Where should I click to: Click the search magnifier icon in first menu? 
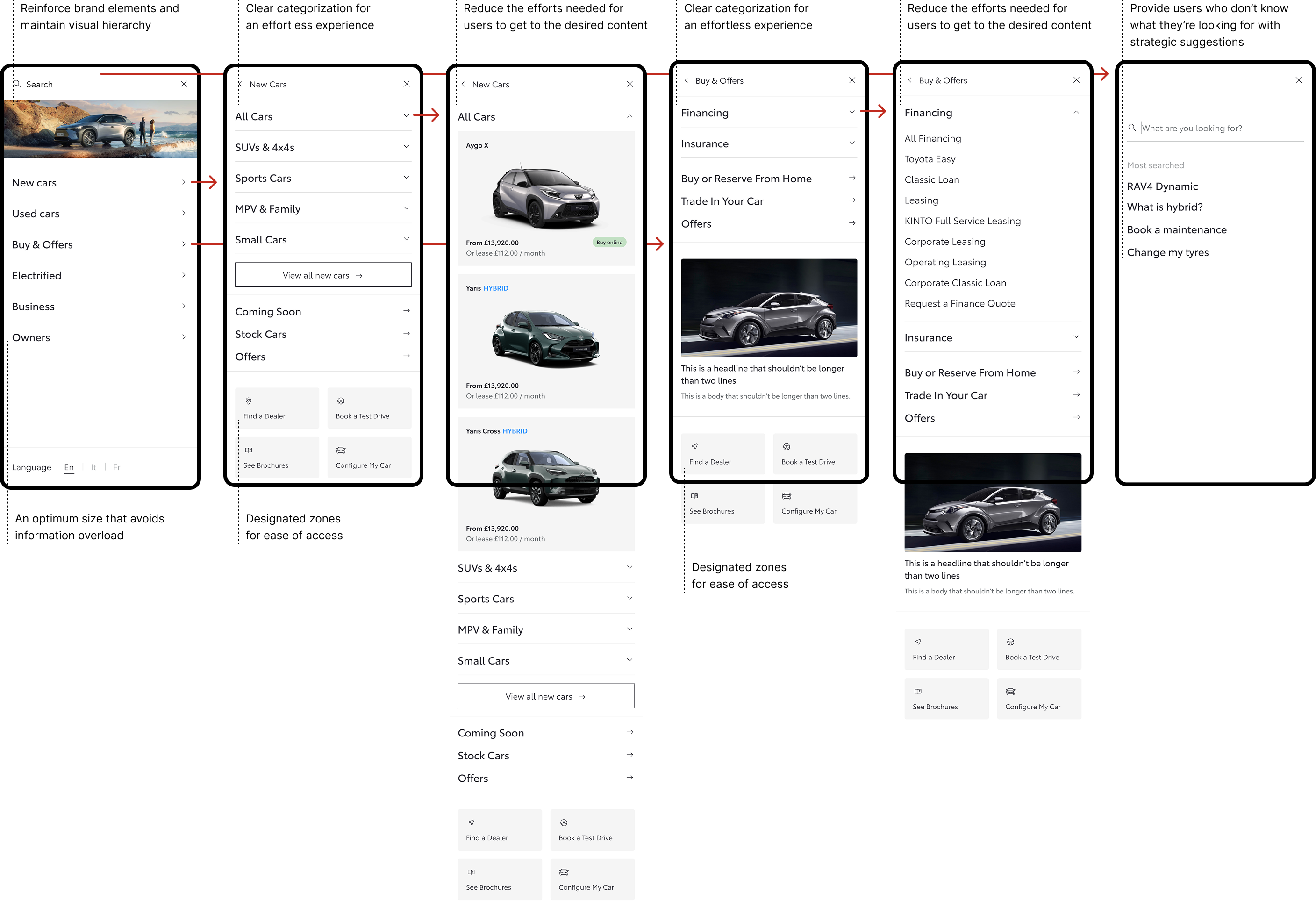point(17,84)
